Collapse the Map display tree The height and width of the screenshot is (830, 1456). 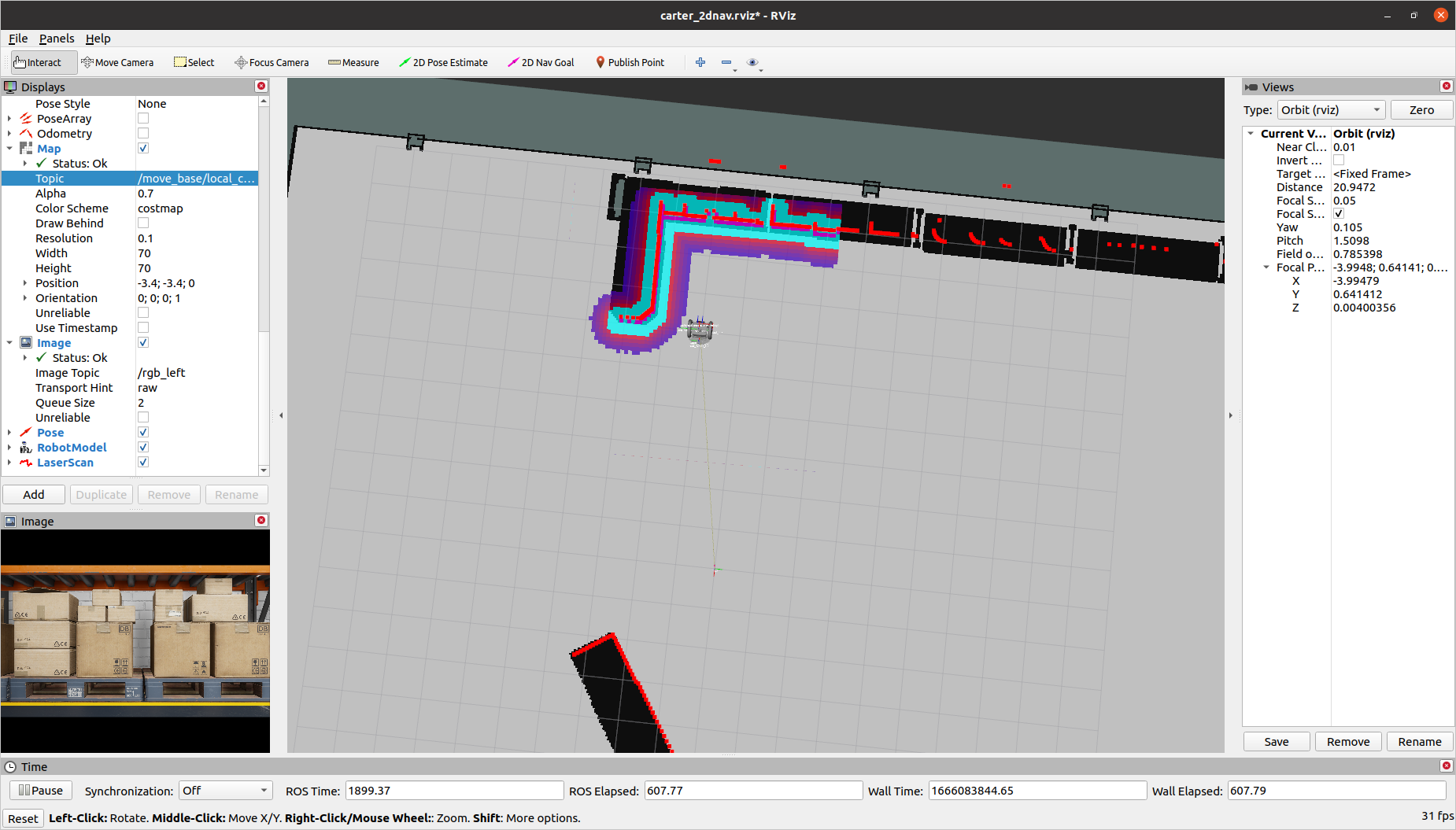[x=9, y=149]
